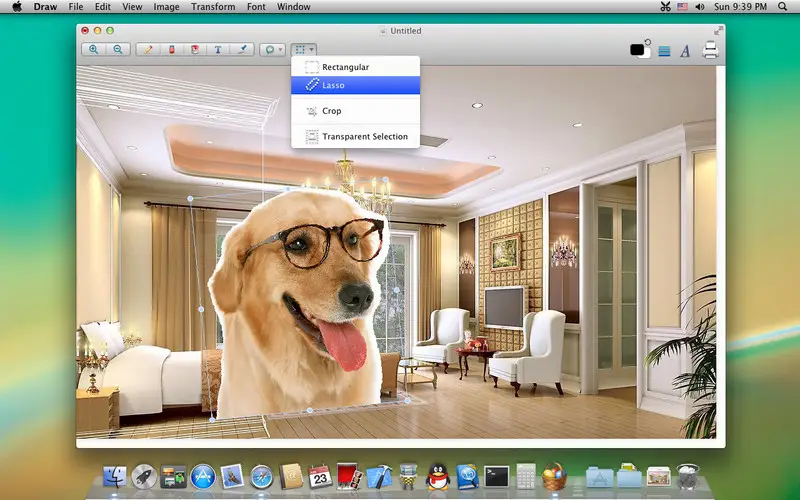Zoom in with the plus magnifier tool
This screenshot has width=800, height=500.
[x=94, y=49]
